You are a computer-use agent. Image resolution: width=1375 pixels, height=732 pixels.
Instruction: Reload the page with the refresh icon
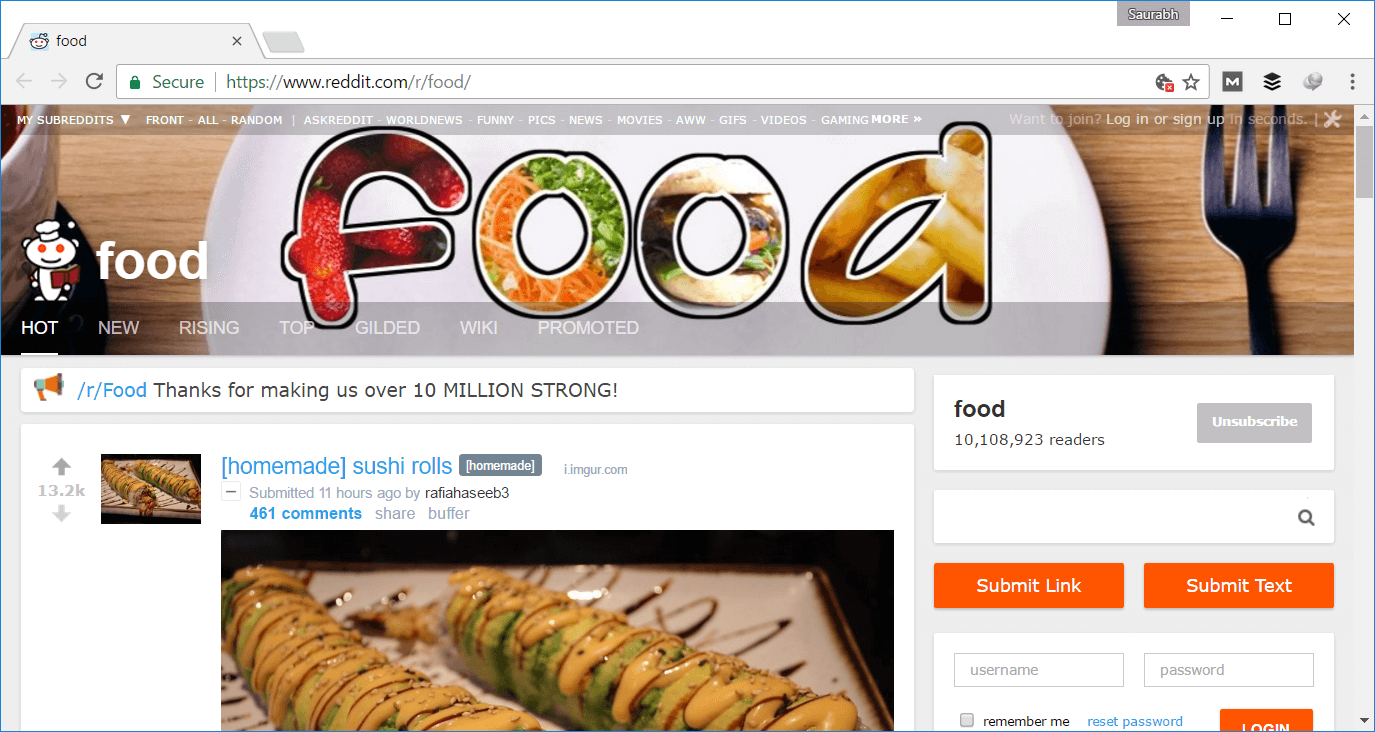coord(94,82)
